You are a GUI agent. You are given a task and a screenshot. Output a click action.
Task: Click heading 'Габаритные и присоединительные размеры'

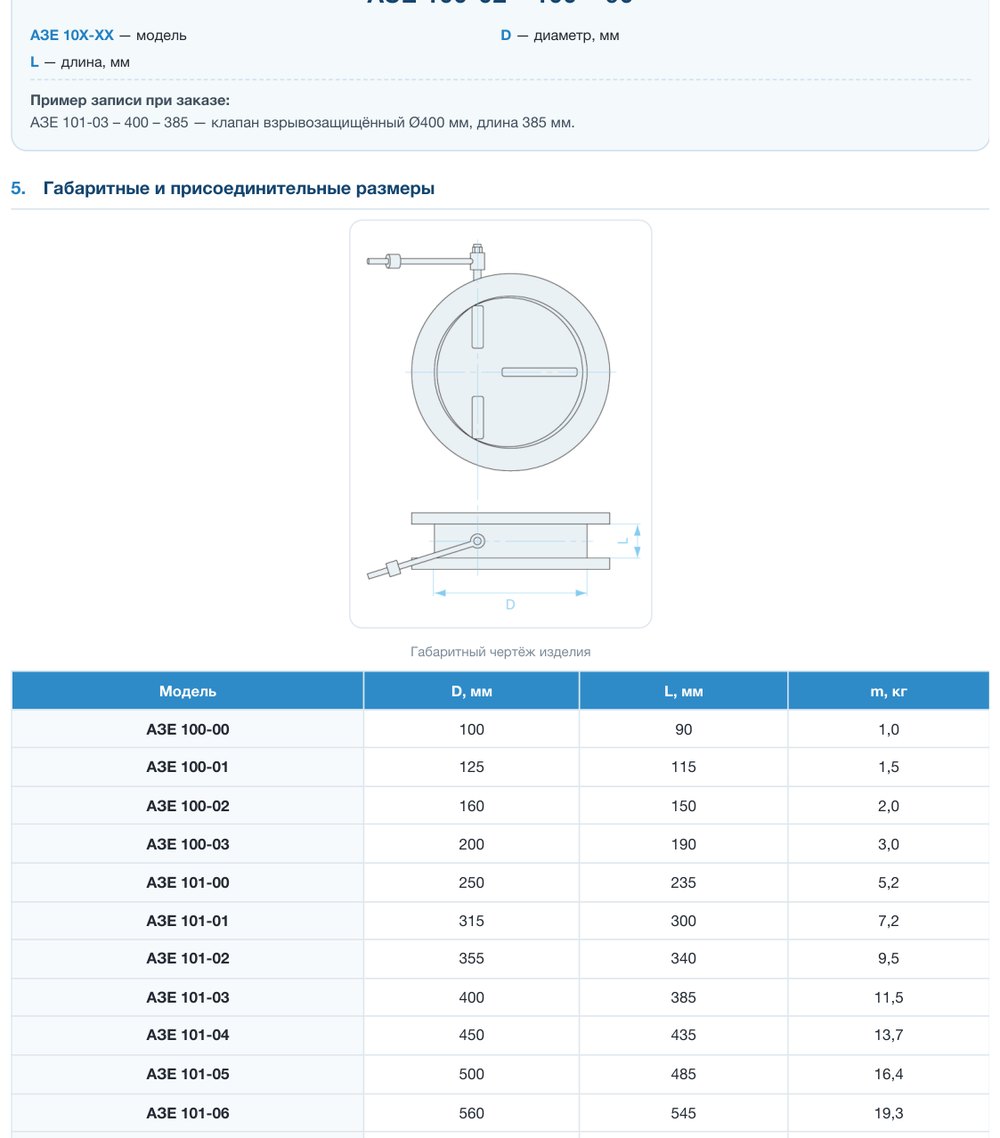tap(239, 189)
